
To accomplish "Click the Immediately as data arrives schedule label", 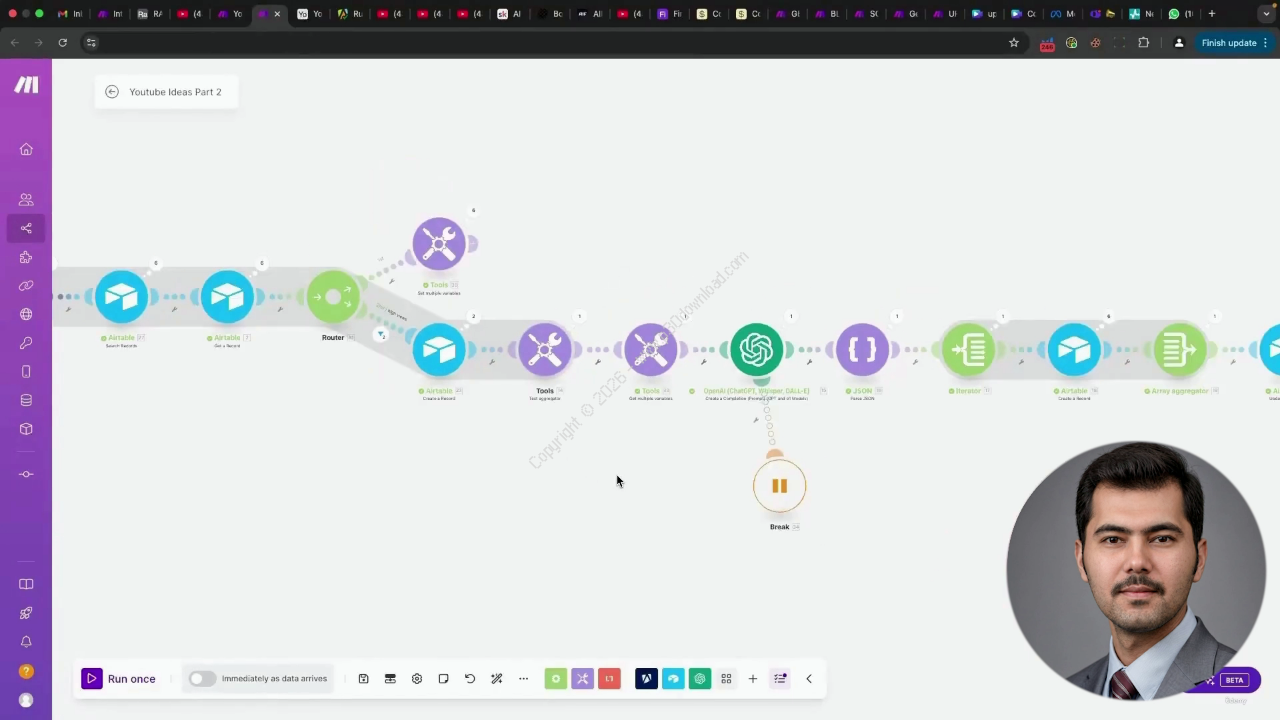I will [x=274, y=679].
